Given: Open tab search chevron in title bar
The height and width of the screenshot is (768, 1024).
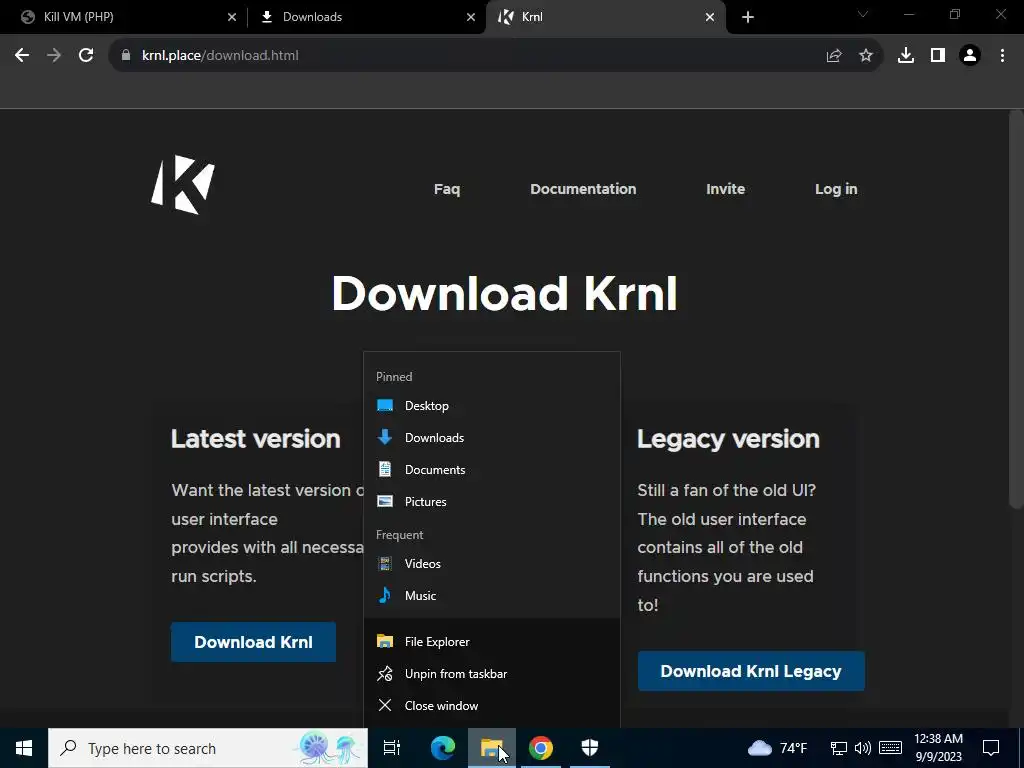Looking at the screenshot, I should (863, 14).
